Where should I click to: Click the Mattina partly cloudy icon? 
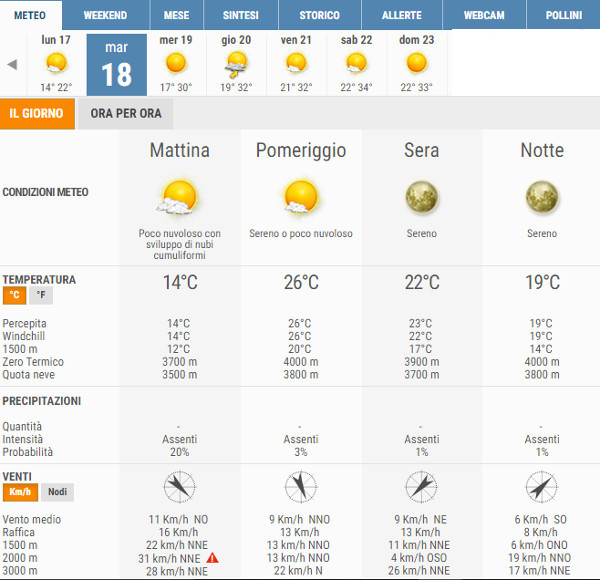coord(178,198)
